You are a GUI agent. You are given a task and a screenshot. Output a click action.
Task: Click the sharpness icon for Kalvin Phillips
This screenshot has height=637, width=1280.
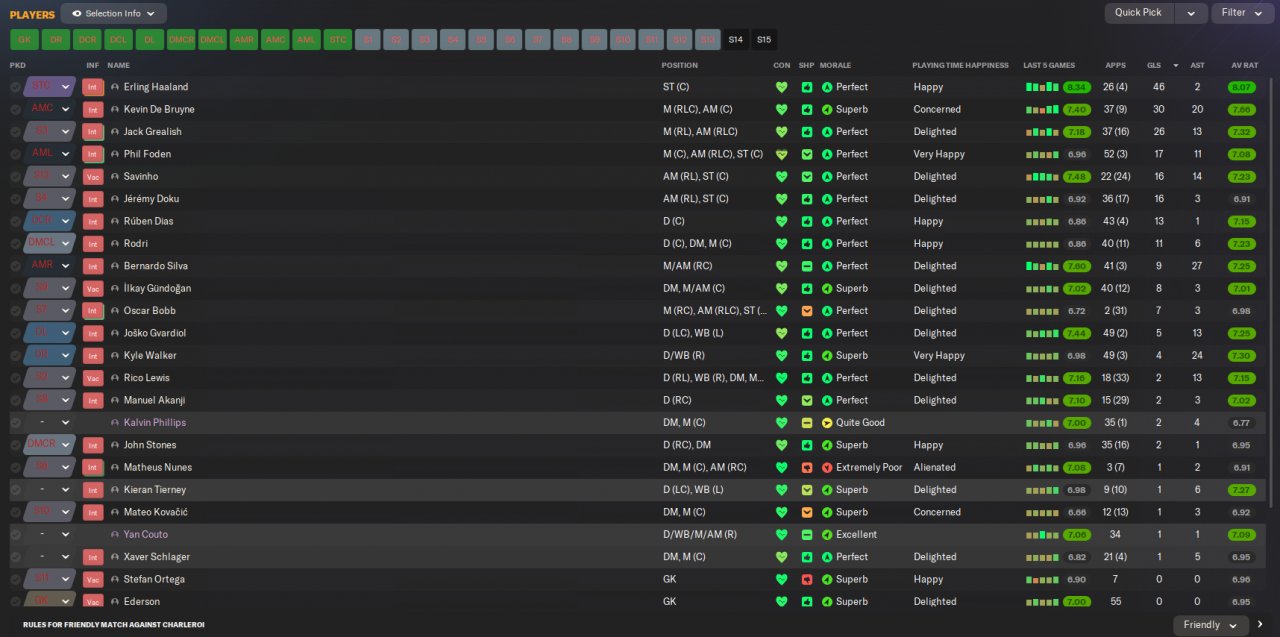[x=807, y=423]
